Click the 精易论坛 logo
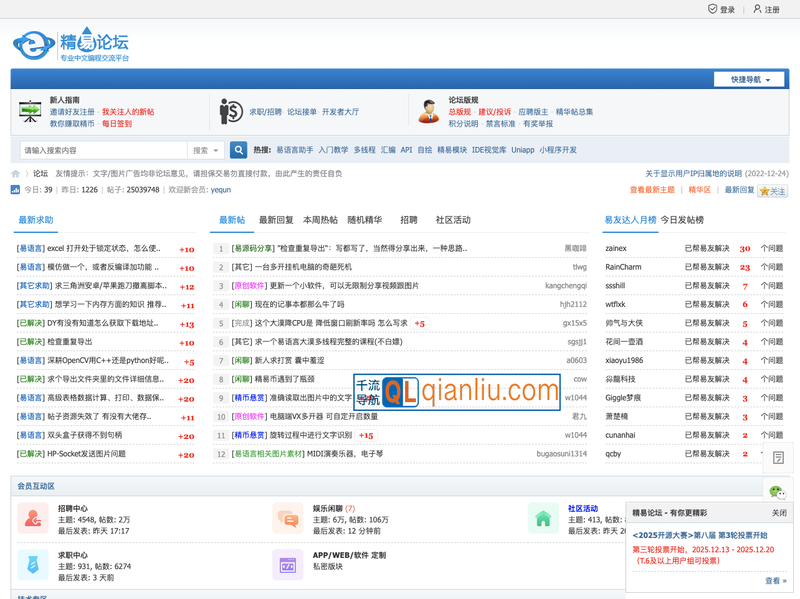 point(71,45)
